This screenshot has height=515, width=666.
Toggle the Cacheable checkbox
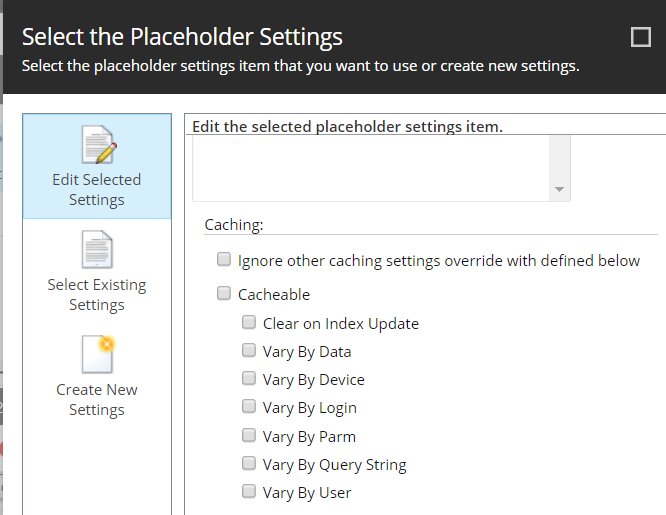pos(224,293)
